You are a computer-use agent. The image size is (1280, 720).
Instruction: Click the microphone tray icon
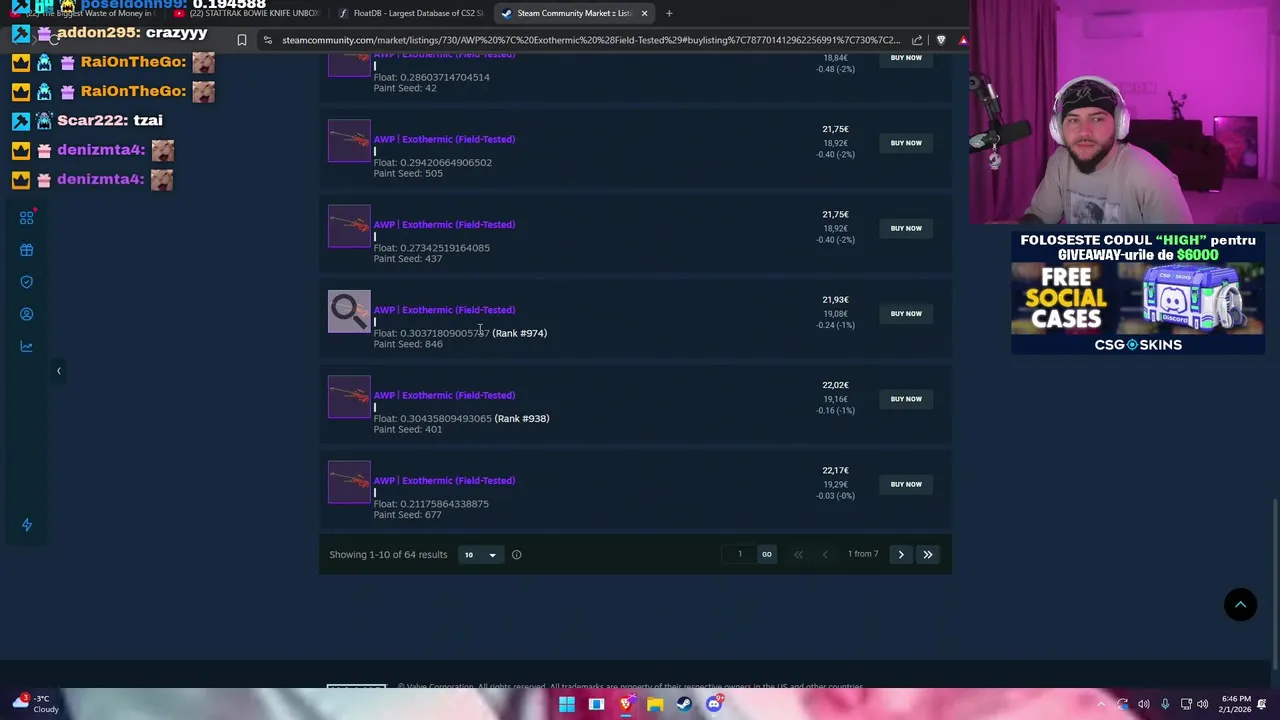tap(1165, 704)
